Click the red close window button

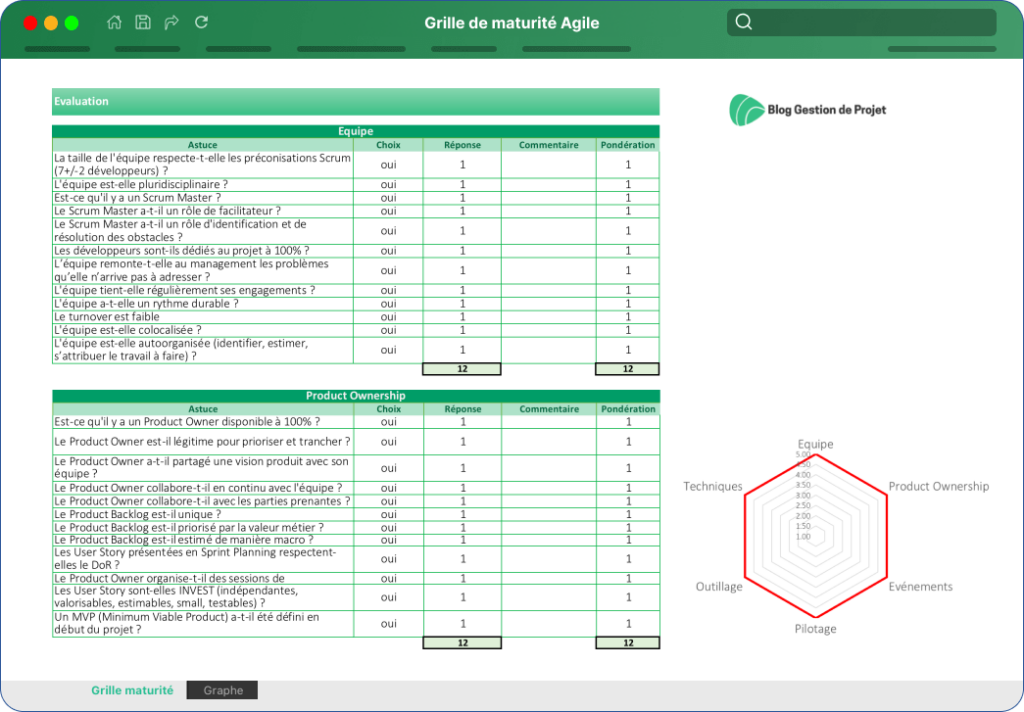(30, 23)
